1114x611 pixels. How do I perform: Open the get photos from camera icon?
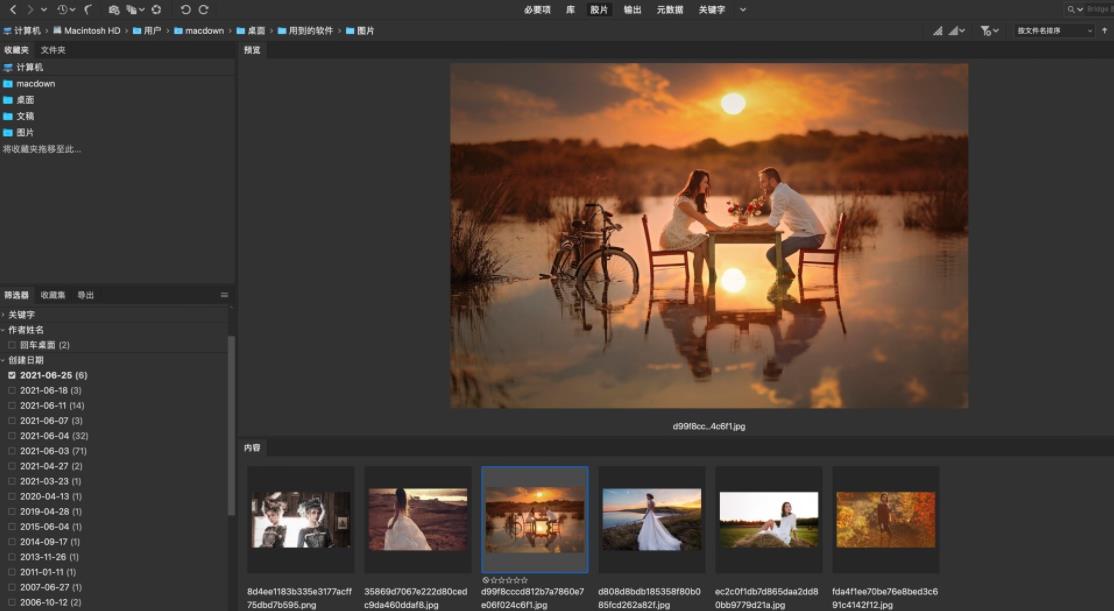113,9
